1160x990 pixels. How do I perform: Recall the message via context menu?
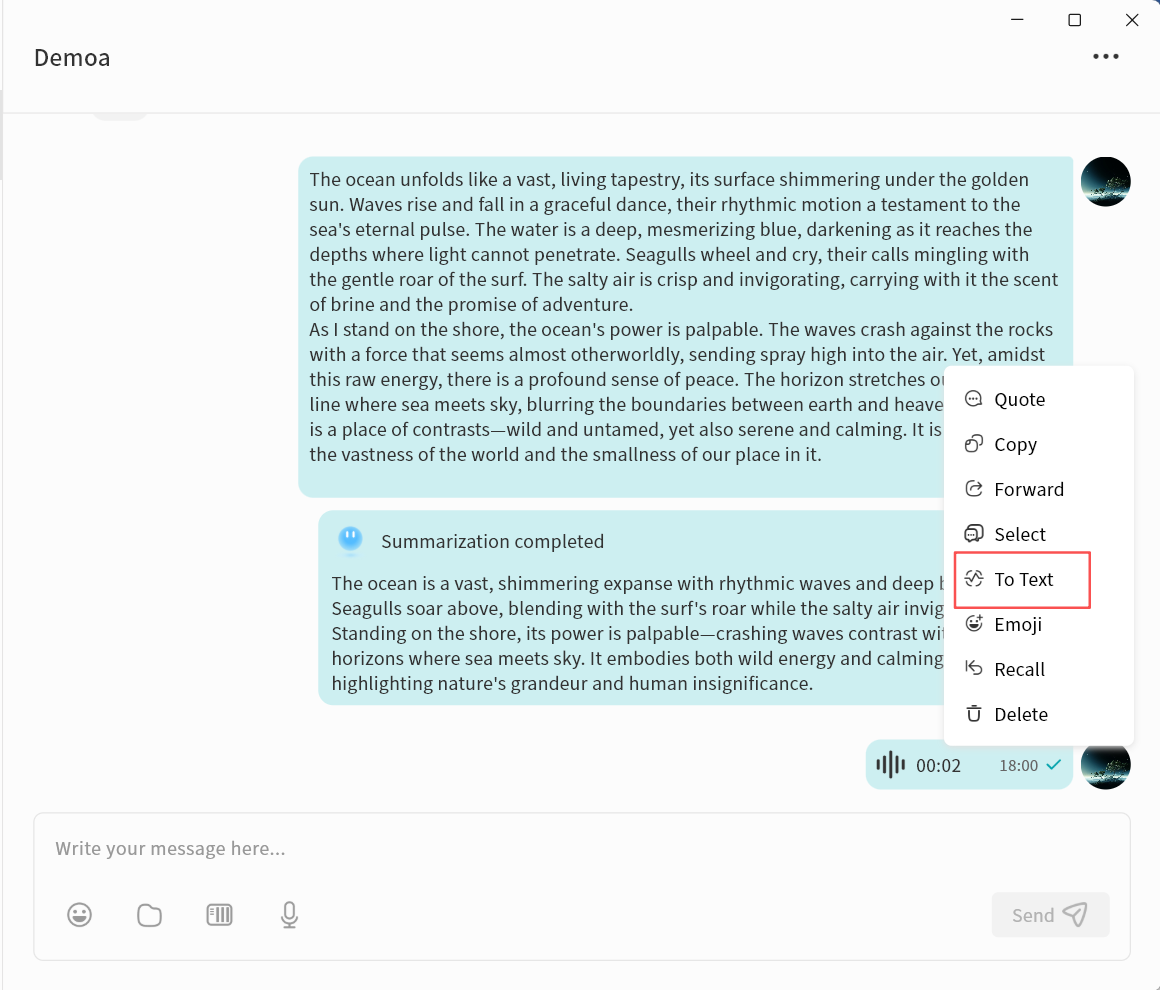click(1019, 669)
